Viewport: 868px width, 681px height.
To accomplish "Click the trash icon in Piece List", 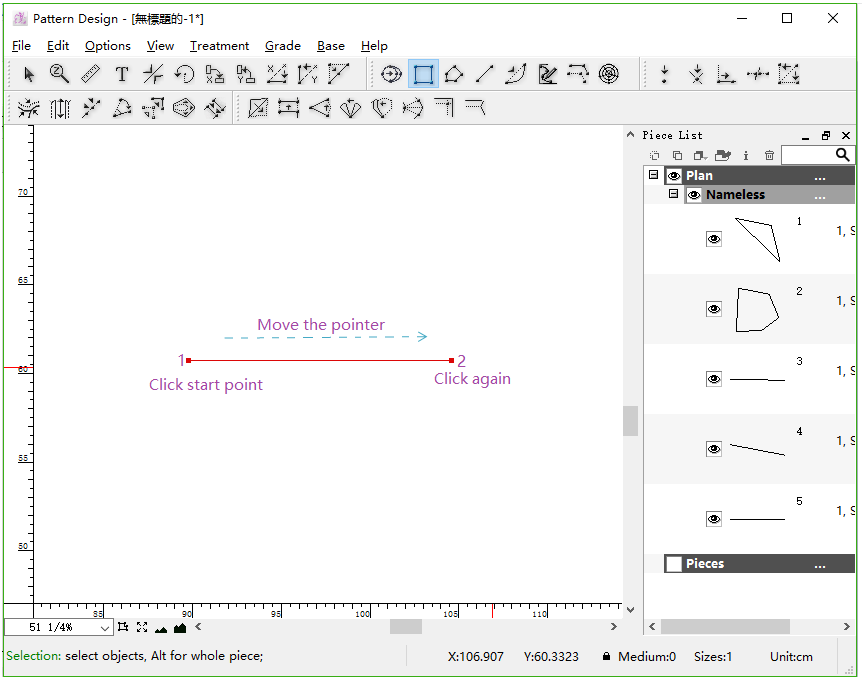I will click(x=768, y=155).
